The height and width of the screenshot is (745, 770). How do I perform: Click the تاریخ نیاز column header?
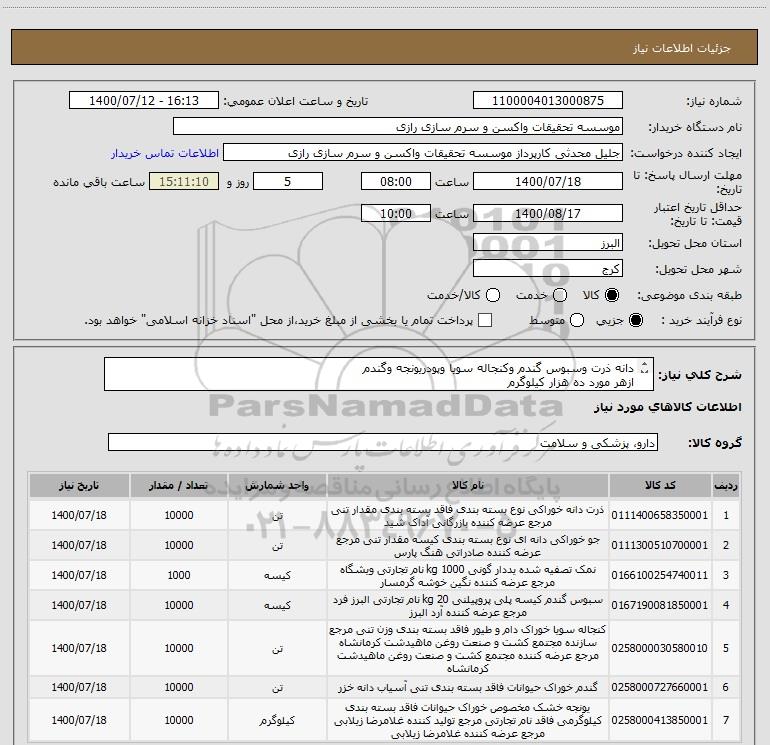[x=79, y=486]
